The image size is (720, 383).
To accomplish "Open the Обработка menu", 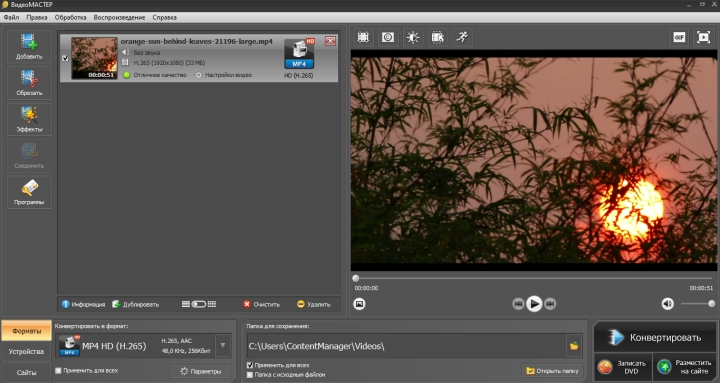I will coord(70,17).
